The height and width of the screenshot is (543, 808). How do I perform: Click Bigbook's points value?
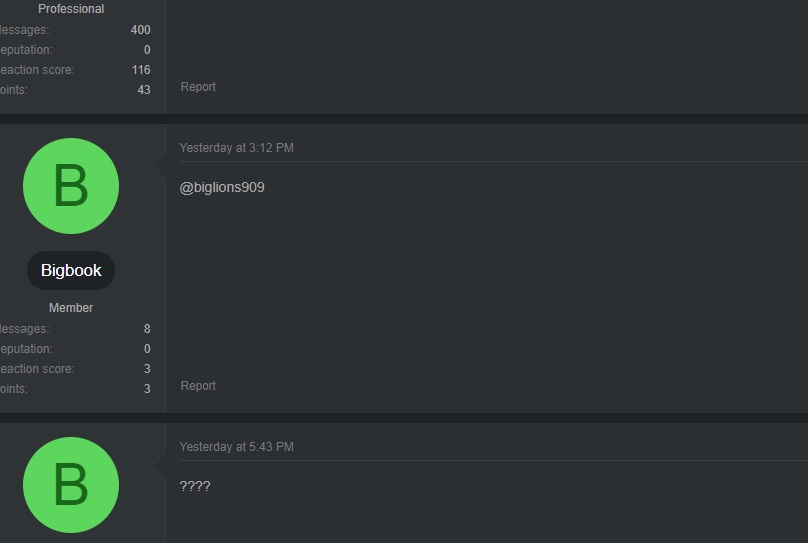pyautogui.click(x=147, y=389)
